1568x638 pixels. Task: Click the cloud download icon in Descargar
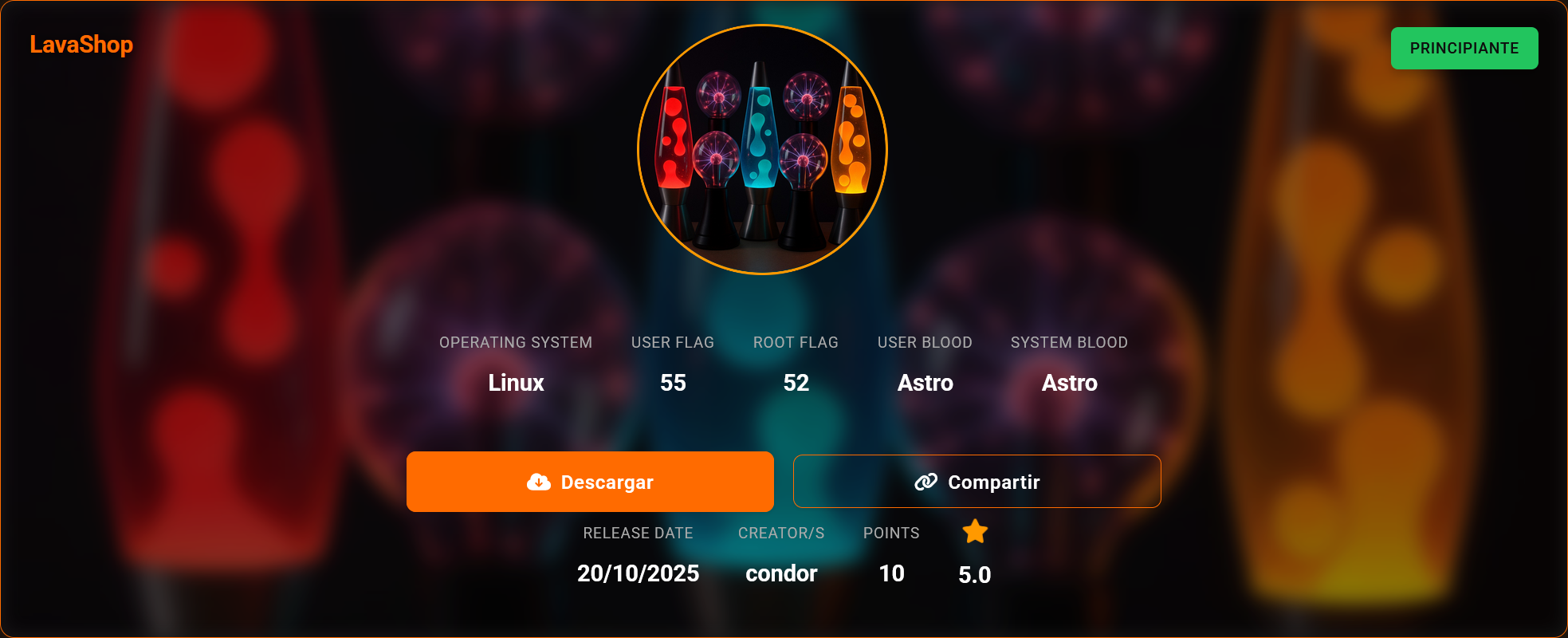tap(539, 482)
